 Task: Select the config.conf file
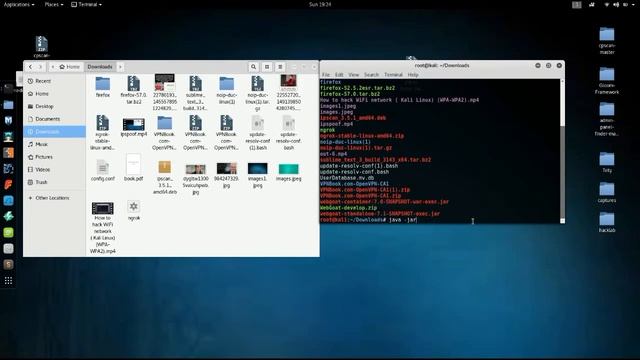[x=102, y=170]
